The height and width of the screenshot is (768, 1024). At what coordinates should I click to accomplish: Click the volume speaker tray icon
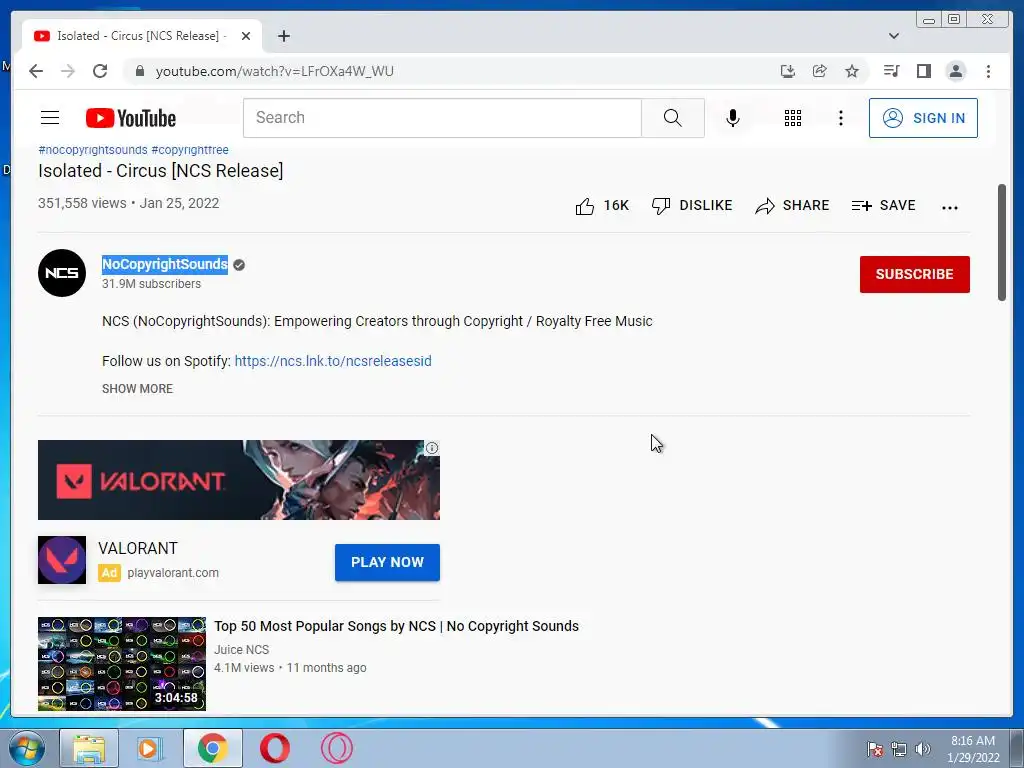pos(922,749)
